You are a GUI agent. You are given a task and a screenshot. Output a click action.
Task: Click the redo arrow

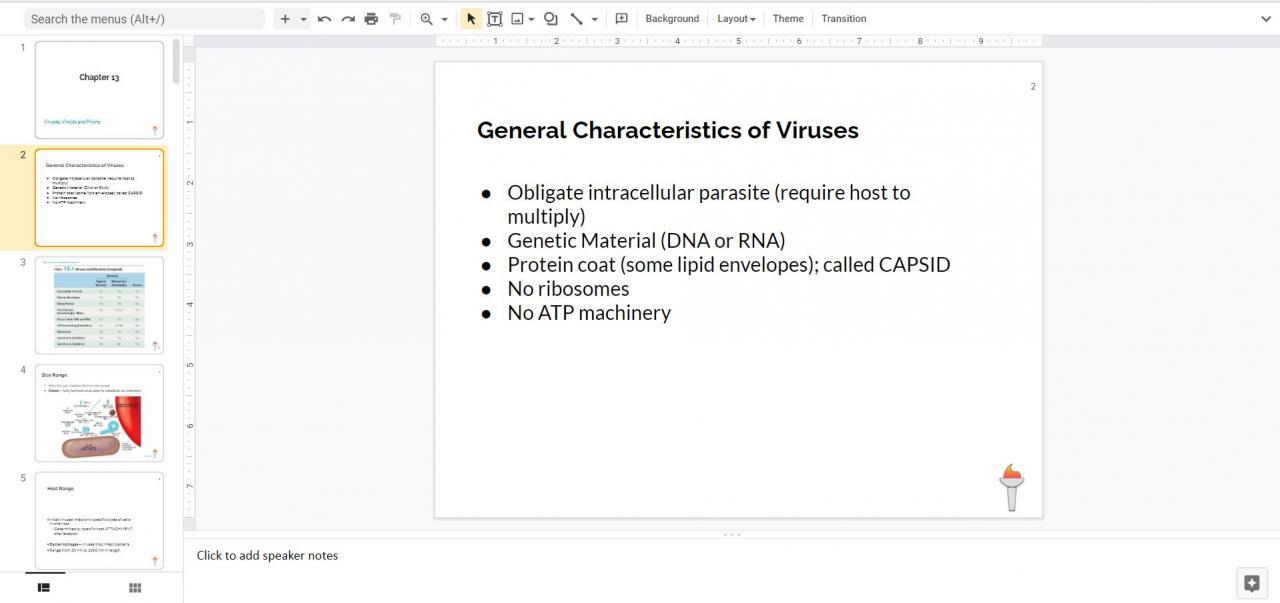[348, 19]
